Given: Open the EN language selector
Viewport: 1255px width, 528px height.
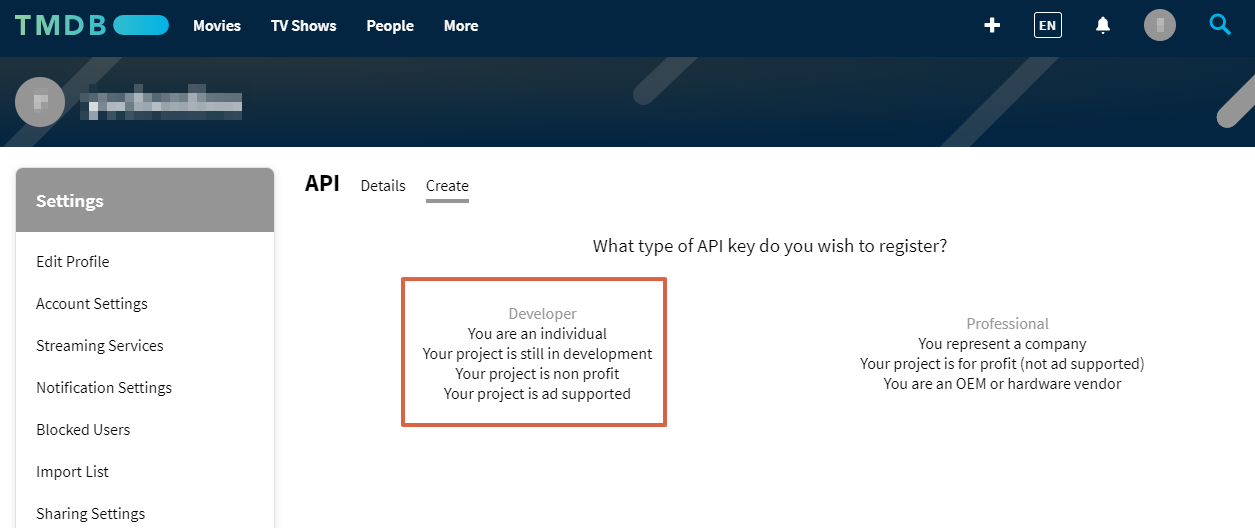Looking at the screenshot, I should [1047, 26].
